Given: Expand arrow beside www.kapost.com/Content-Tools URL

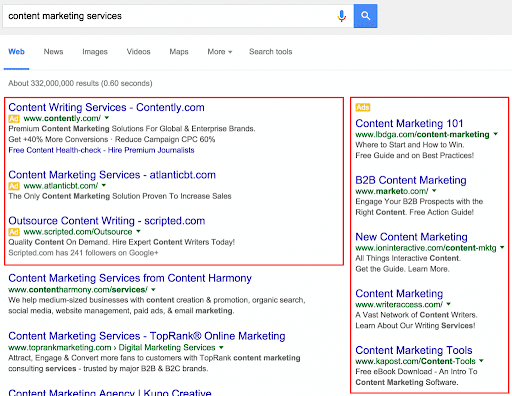Looking at the screenshot, I should [x=481, y=360].
